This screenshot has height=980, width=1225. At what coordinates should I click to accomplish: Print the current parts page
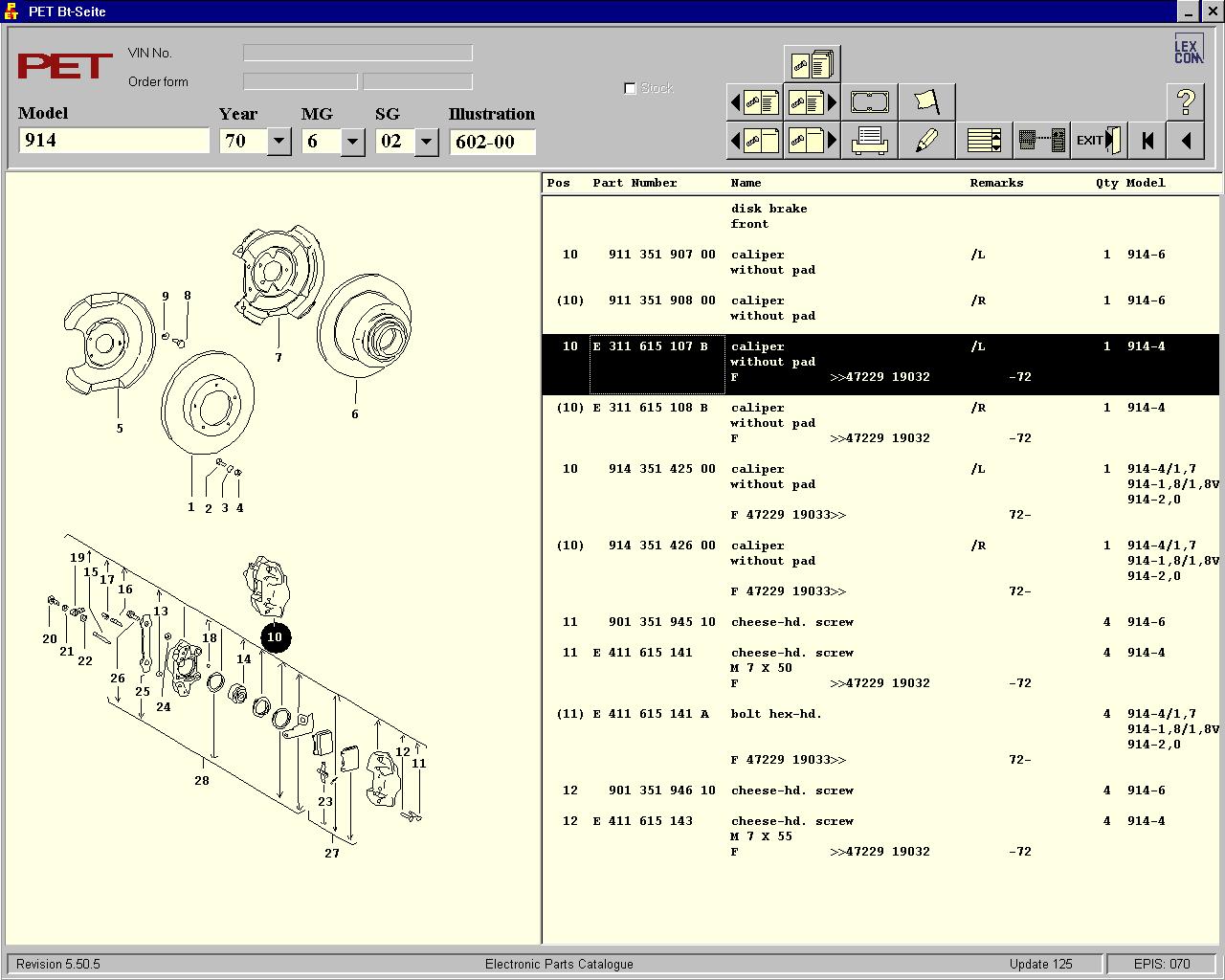[869, 141]
